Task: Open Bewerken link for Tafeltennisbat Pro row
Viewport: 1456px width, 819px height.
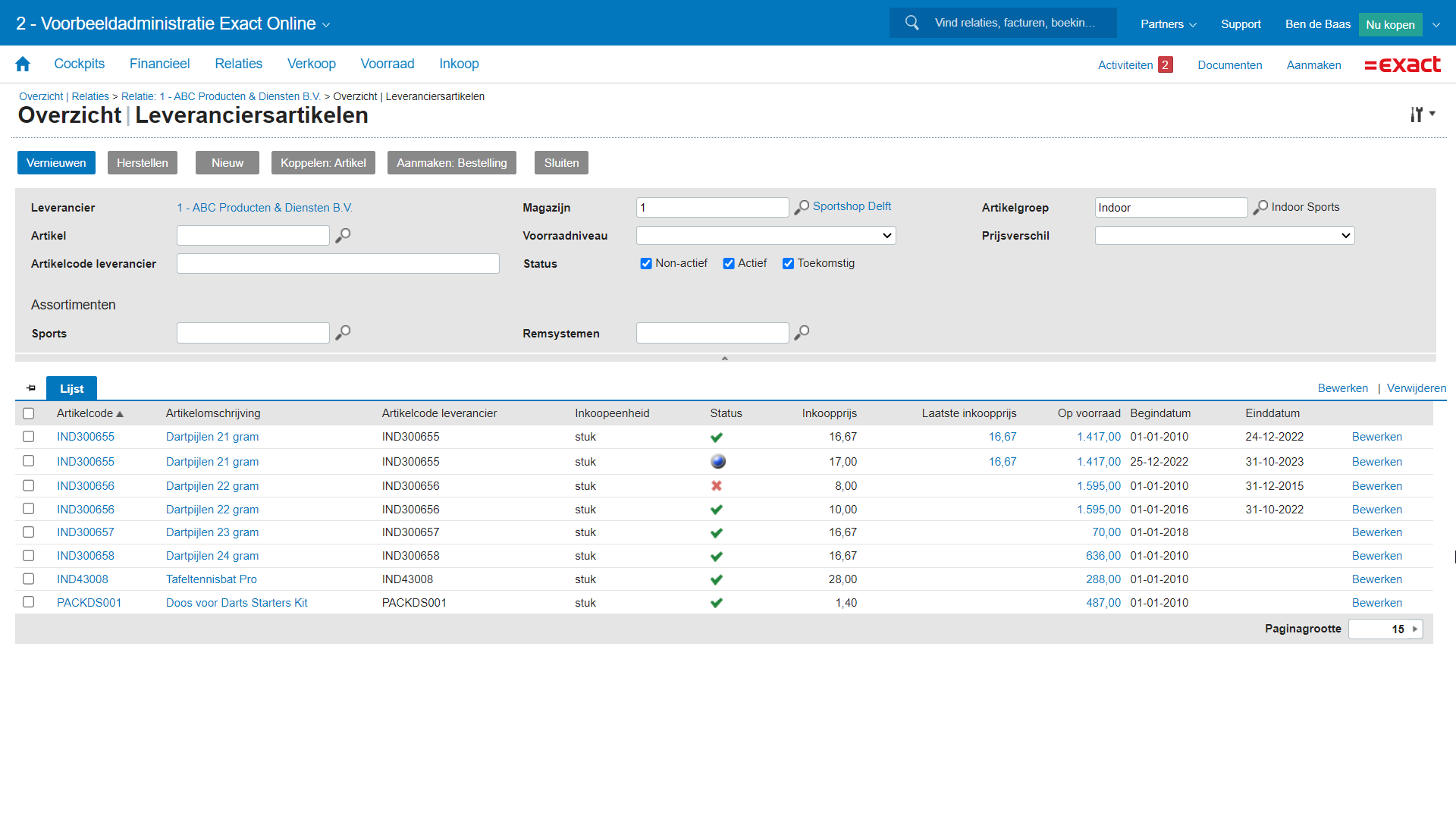Action: [1377, 579]
